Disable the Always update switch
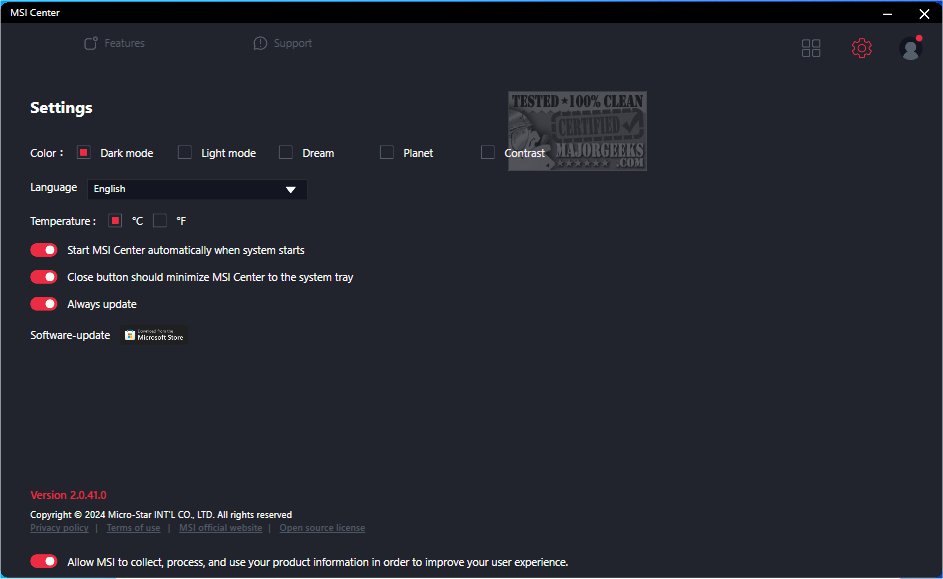 pos(44,304)
